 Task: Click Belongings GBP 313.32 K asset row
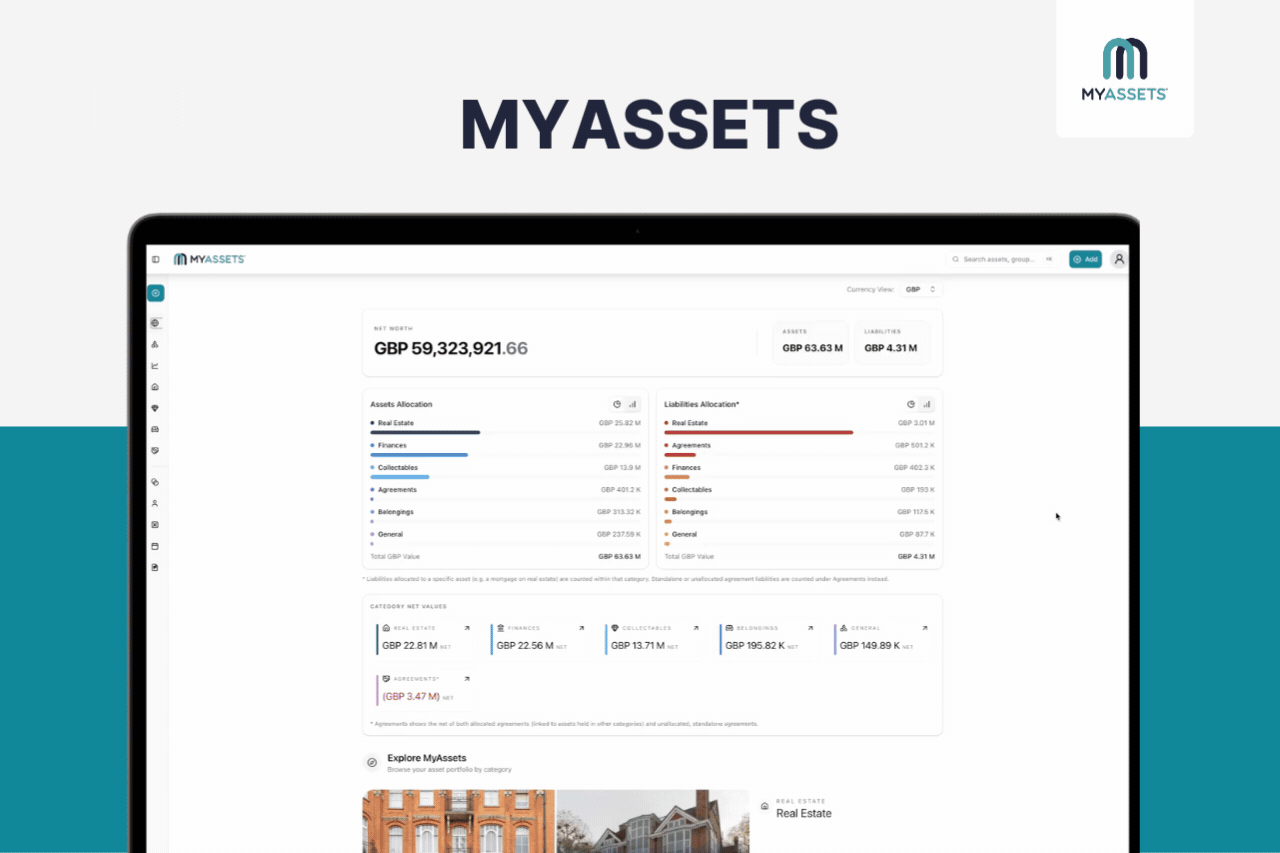[x=505, y=515]
